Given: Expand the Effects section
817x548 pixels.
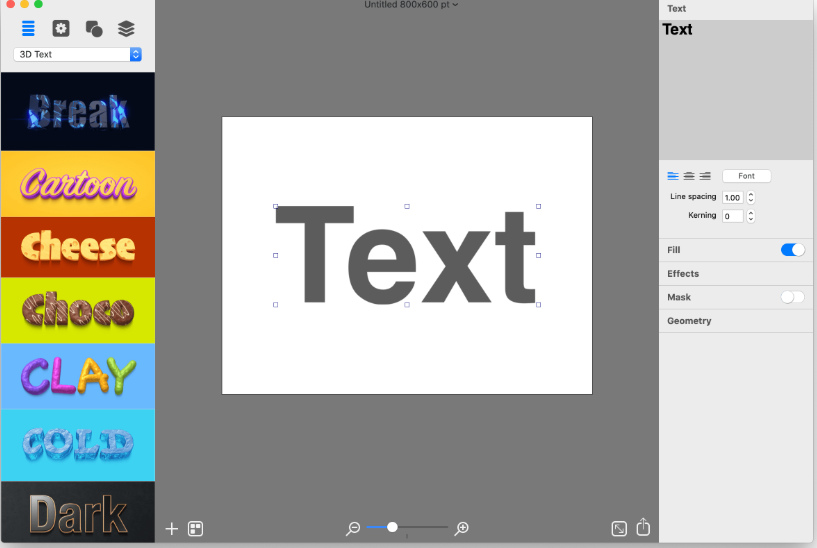Looking at the screenshot, I should click(x=736, y=273).
